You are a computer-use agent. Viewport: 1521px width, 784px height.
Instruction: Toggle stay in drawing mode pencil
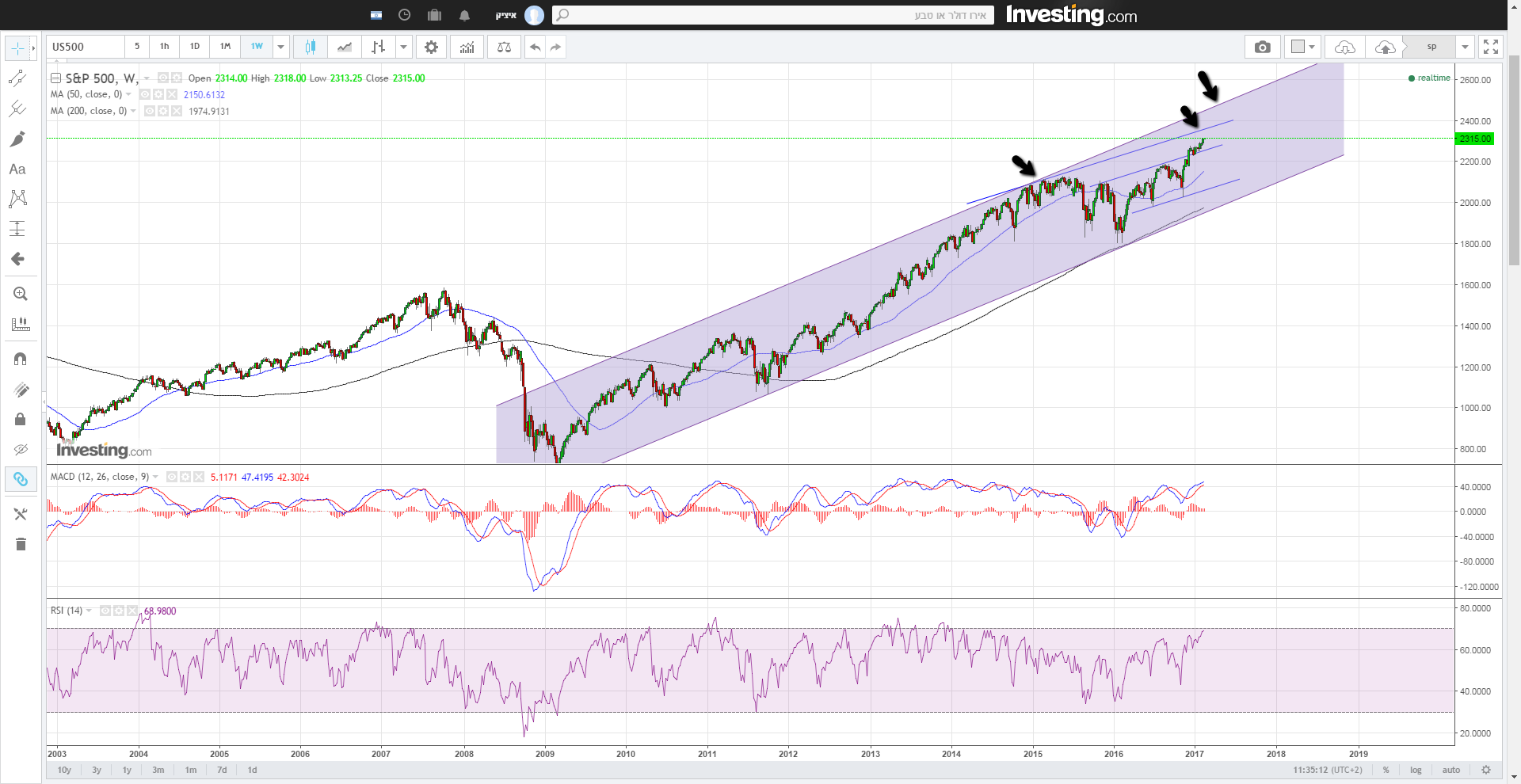[21, 389]
